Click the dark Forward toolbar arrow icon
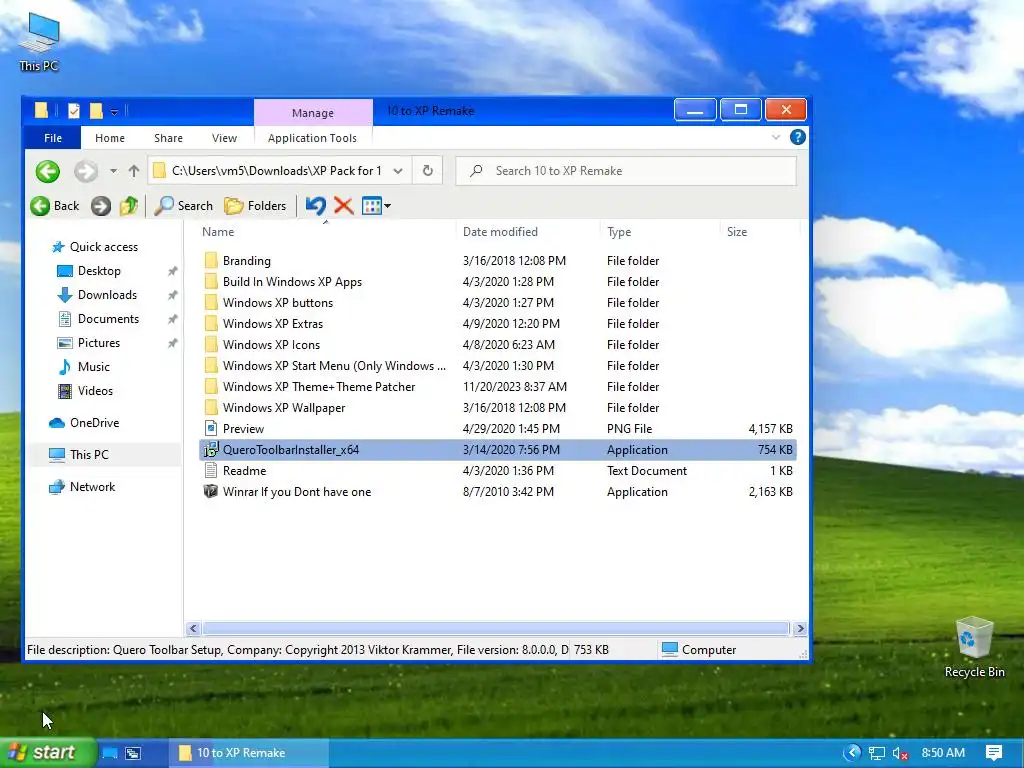Screen dimensions: 1024x768 pyautogui.click(x=101, y=206)
